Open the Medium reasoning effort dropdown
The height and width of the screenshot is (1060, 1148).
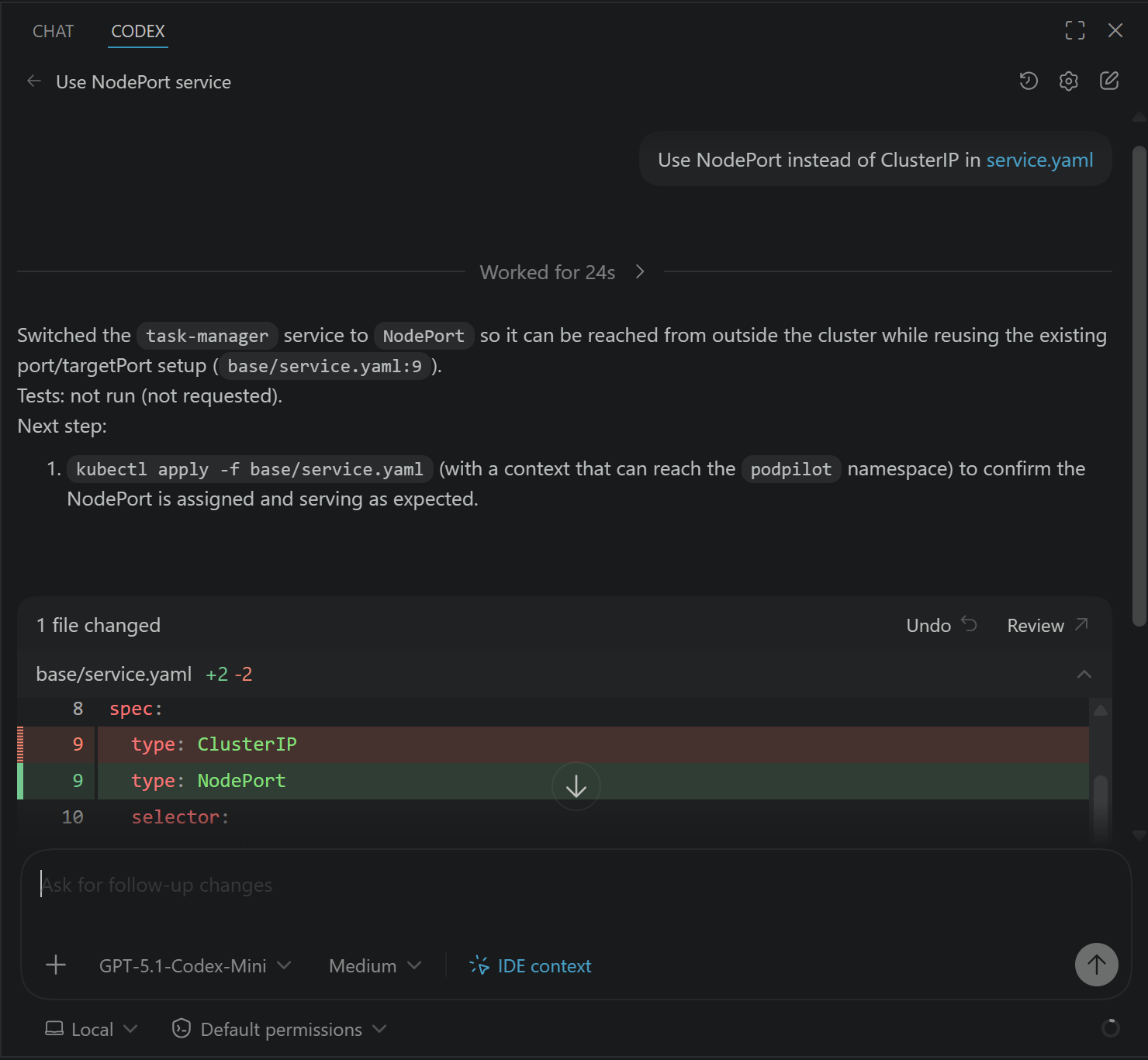(x=375, y=966)
